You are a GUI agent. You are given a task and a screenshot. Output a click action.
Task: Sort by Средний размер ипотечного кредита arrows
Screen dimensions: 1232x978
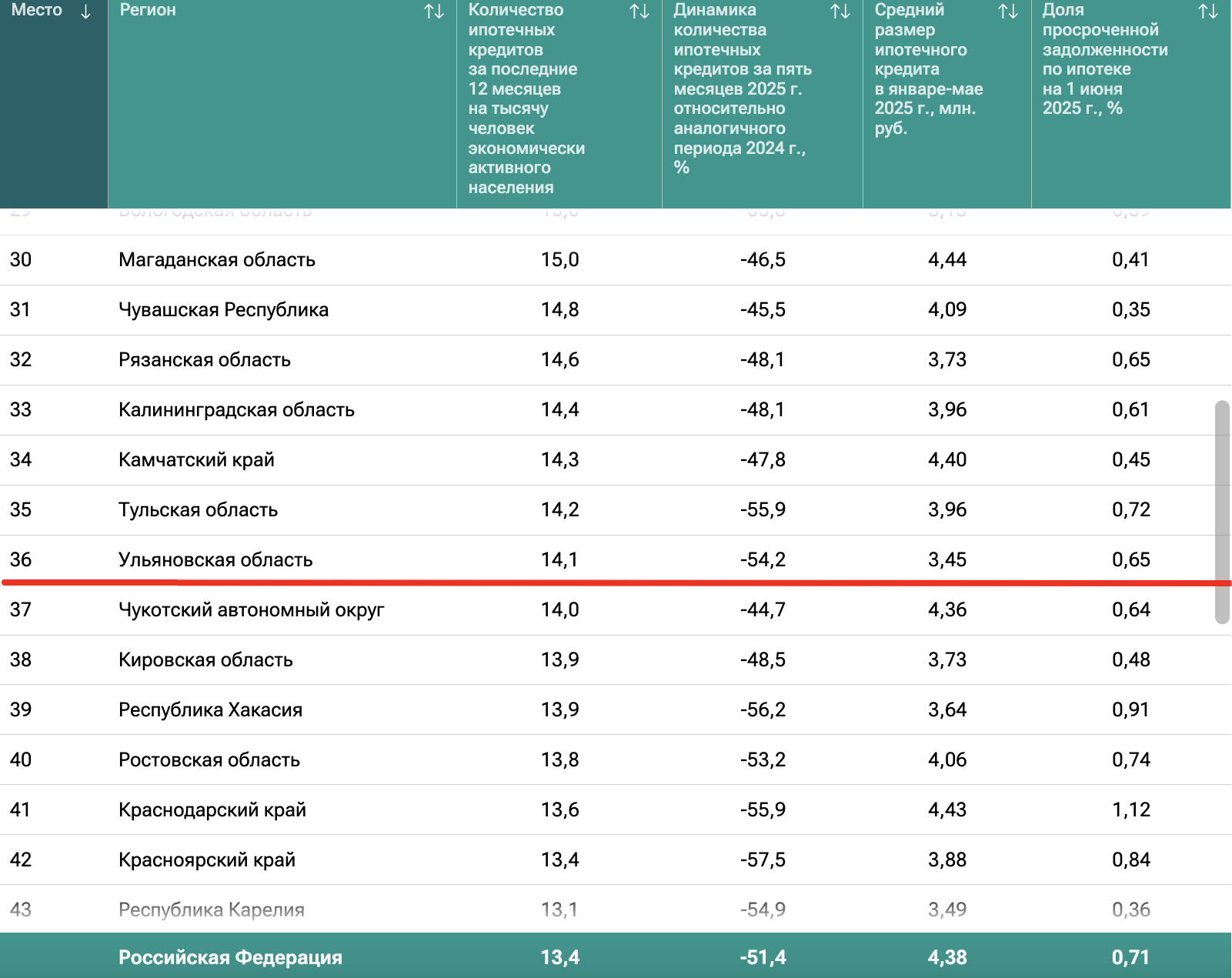(x=1008, y=12)
